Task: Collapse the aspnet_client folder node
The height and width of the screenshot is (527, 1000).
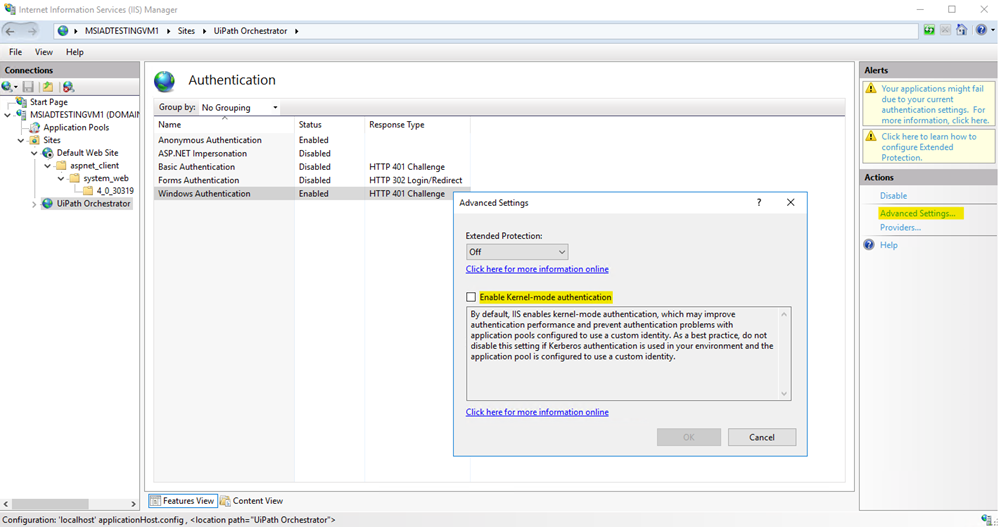Action: (48, 166)
